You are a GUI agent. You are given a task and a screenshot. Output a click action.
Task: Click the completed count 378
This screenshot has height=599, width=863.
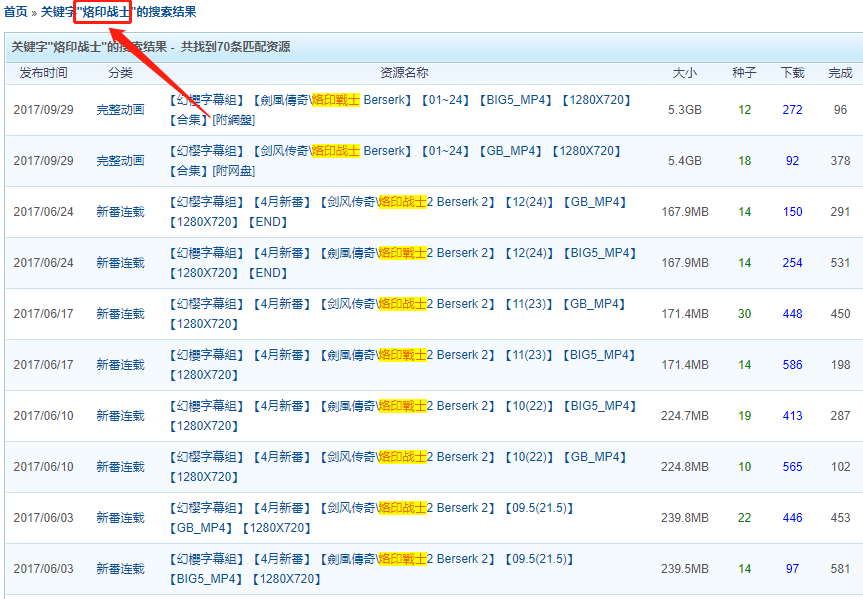point(840,161)
